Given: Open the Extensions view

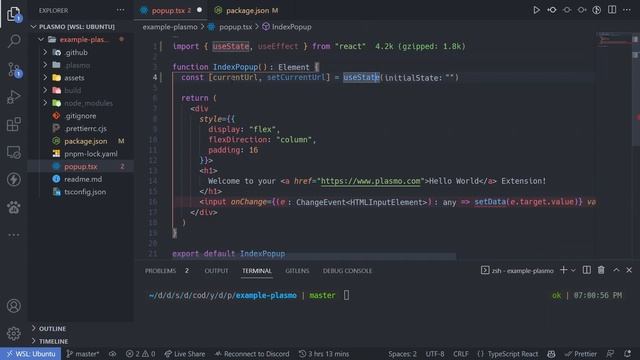Looking at the screenshot, I should point(13,124).
